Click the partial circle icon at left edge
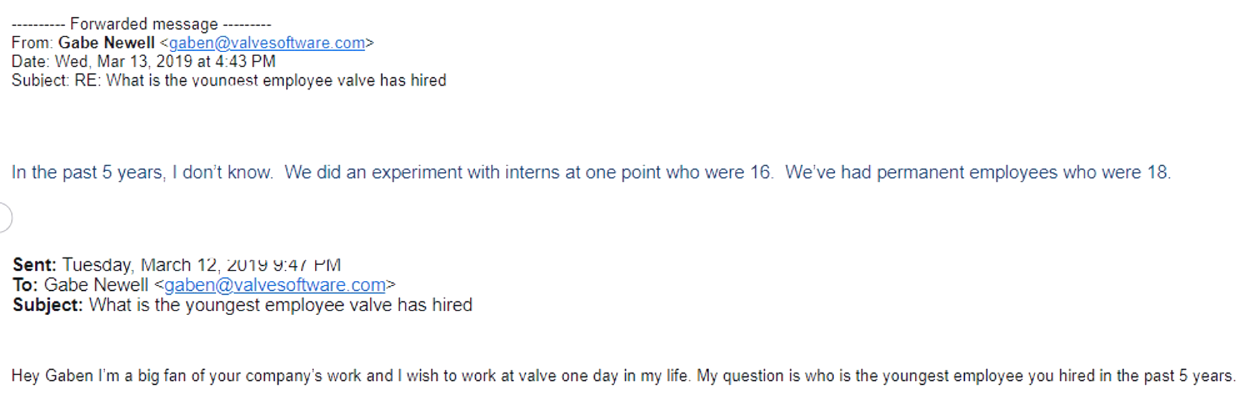 pos(4,217)
